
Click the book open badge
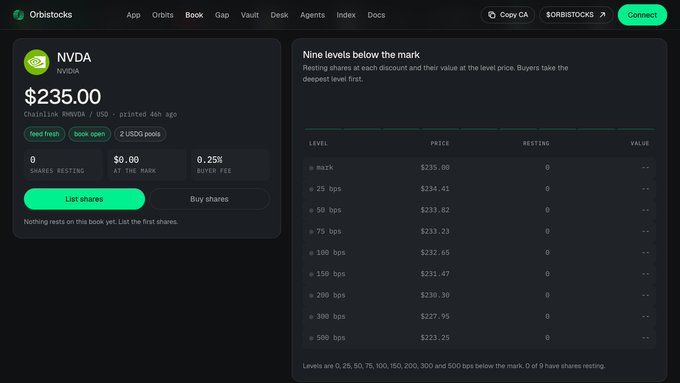click(89, 134)
